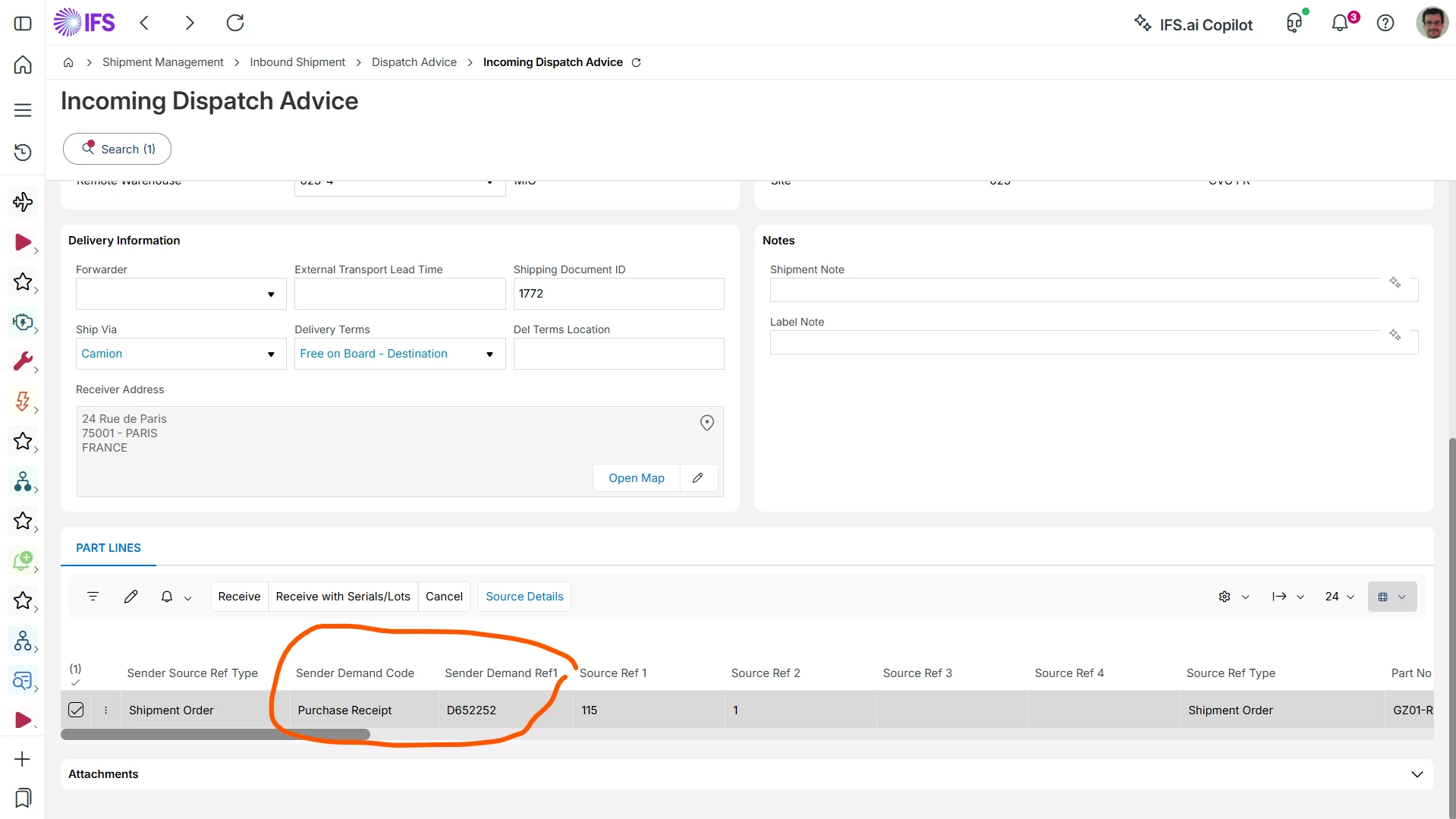
Task: Open the help question mark icon
Action: point(1385,23)
